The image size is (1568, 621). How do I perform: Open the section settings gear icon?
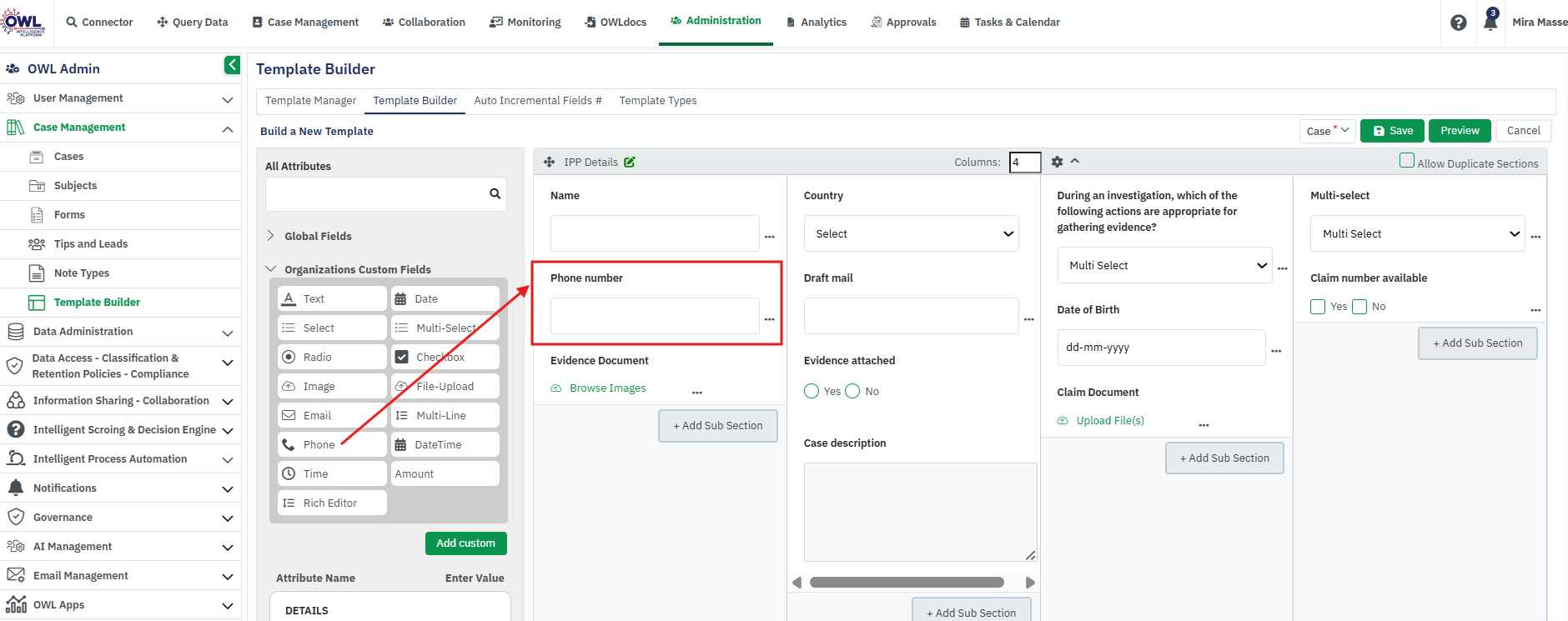1057,162
